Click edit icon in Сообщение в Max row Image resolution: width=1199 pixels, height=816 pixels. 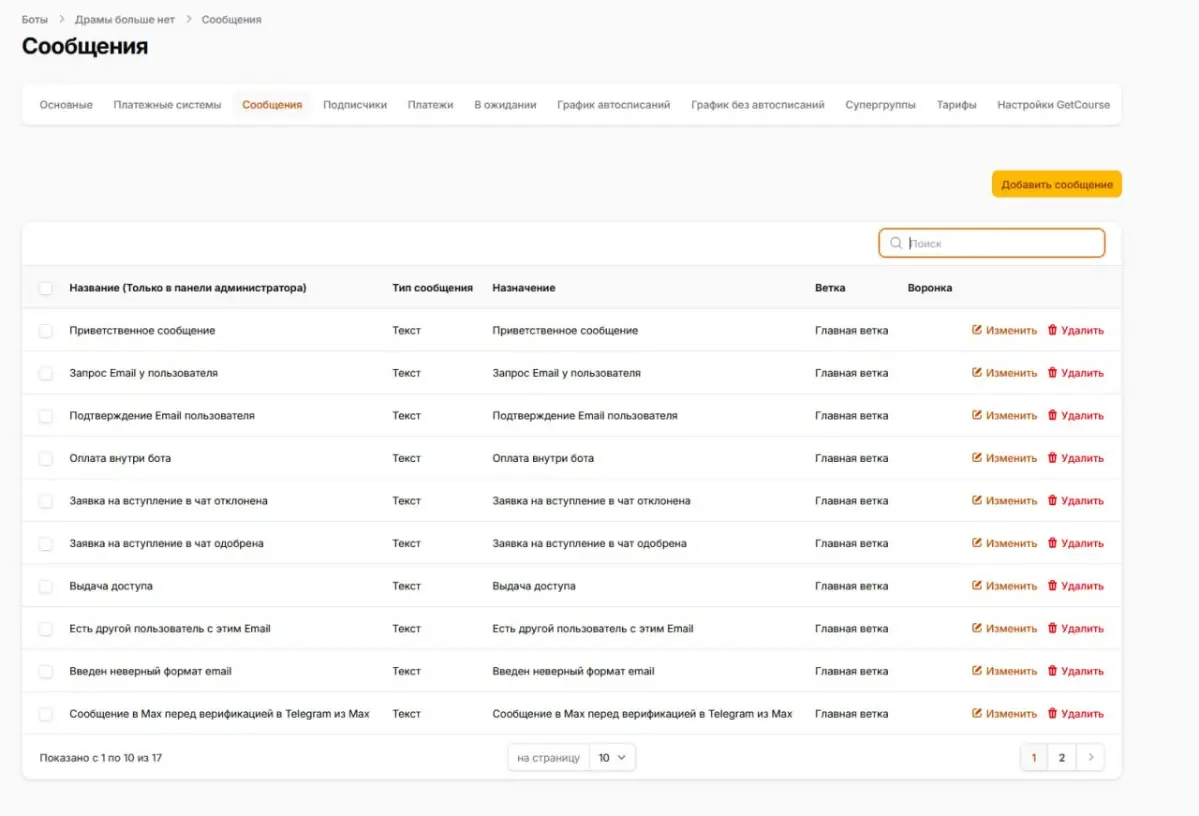tap(976, 713)
